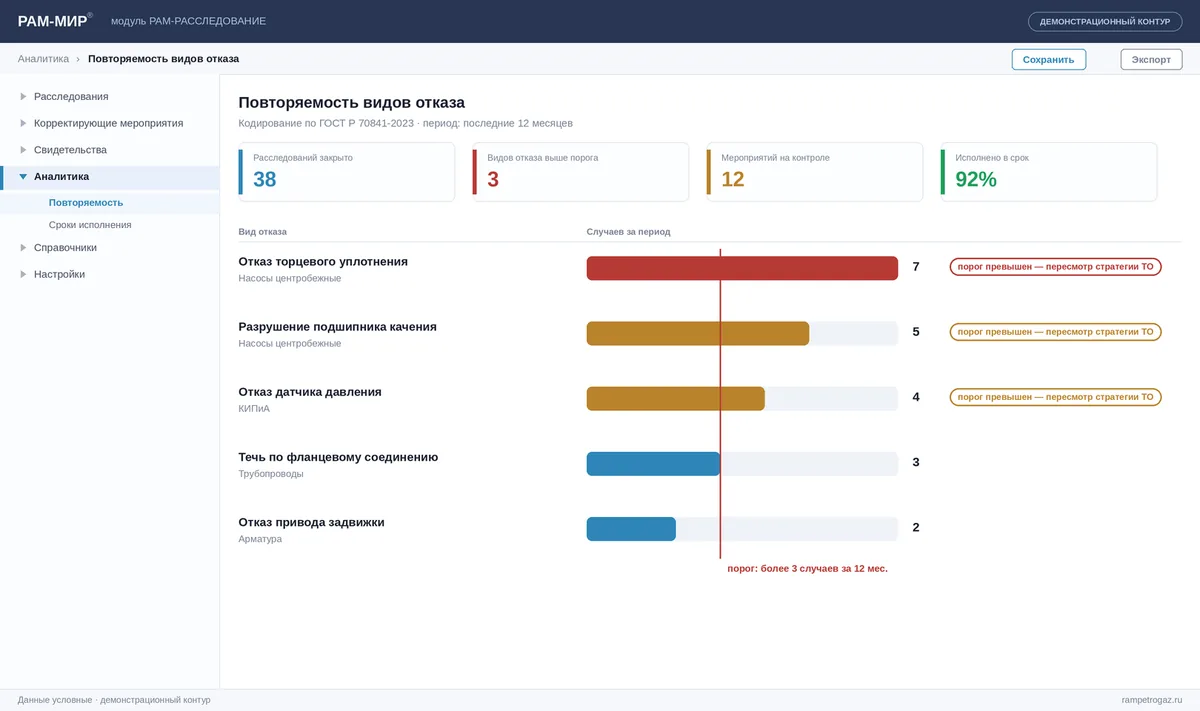Expand the Настройки sidebar arrow
The width and height of the screenshot is (1200, 711).
(x=23, y=274)
